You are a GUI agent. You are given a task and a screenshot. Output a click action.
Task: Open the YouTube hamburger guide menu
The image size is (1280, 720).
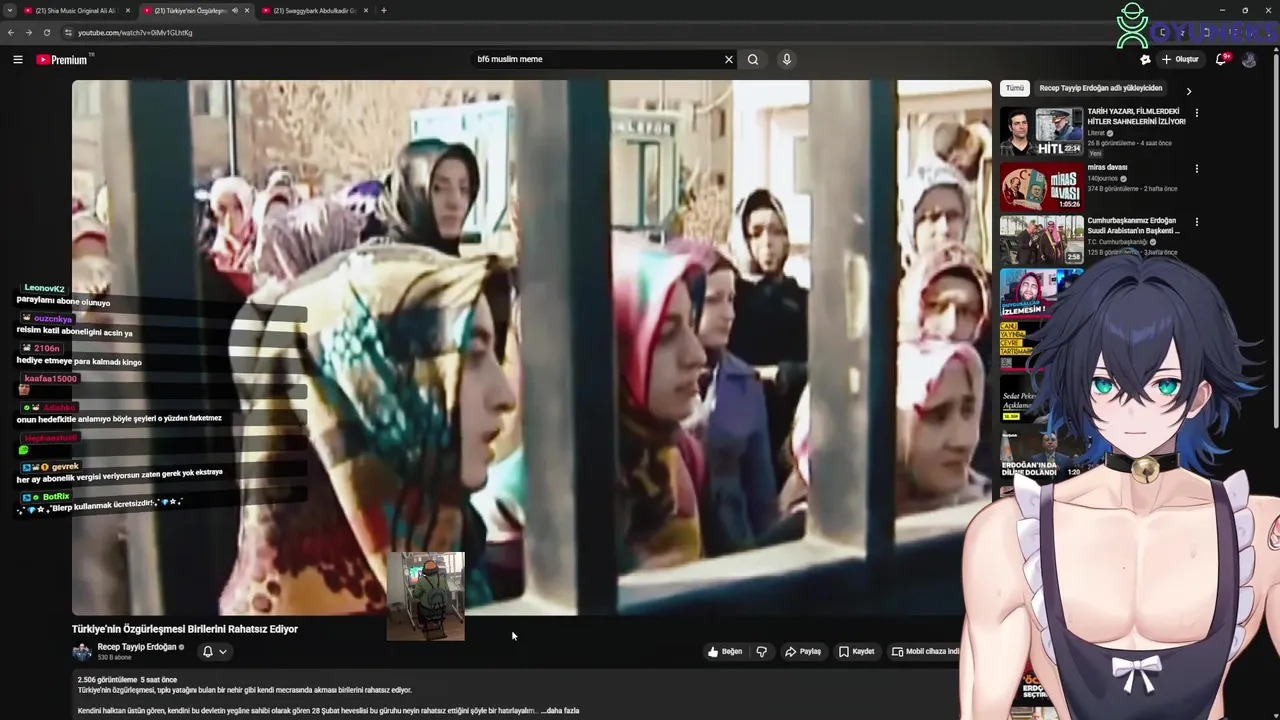click(18, 59)
